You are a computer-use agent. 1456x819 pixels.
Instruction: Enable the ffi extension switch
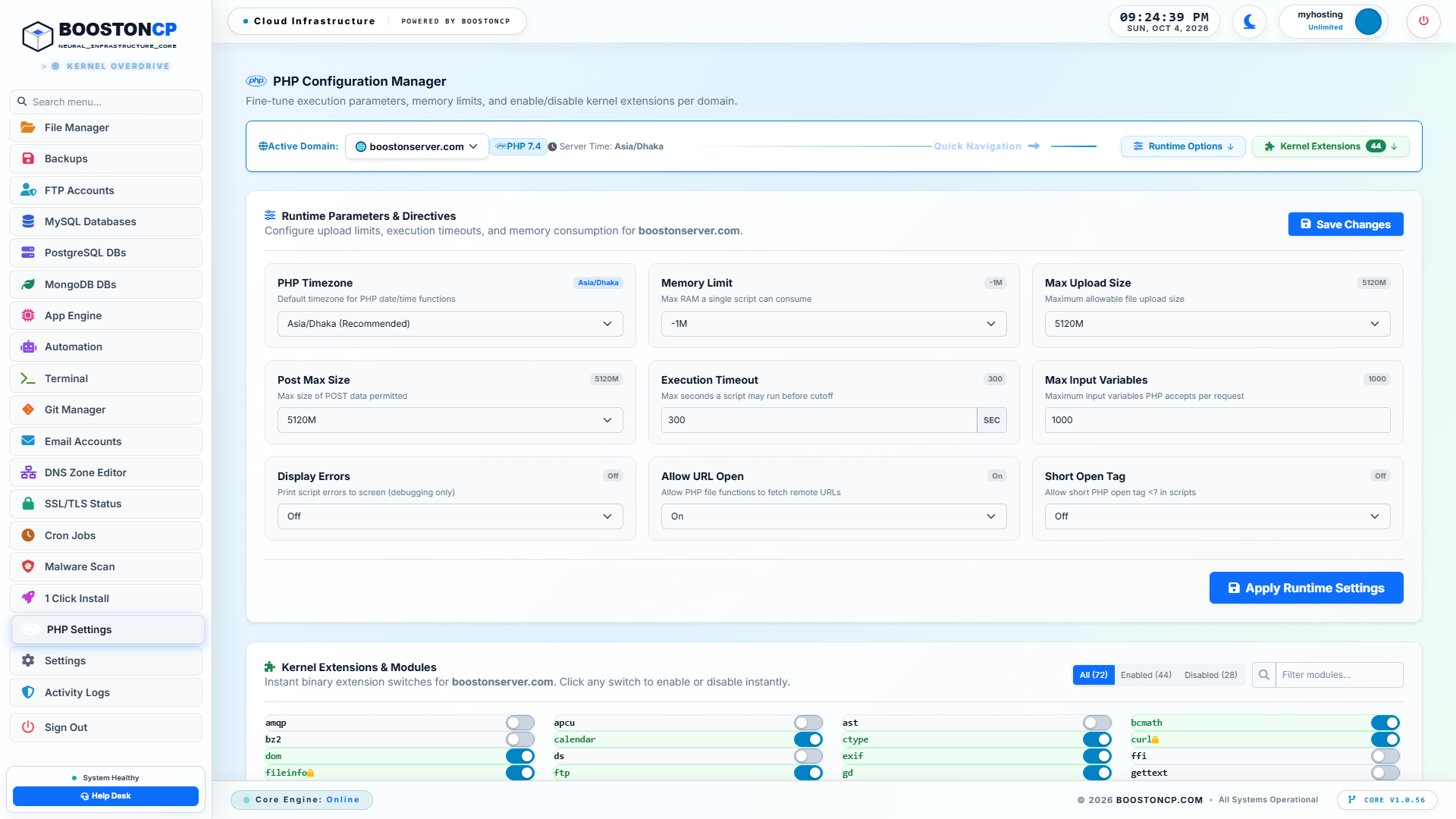[x=1385, y=756]
